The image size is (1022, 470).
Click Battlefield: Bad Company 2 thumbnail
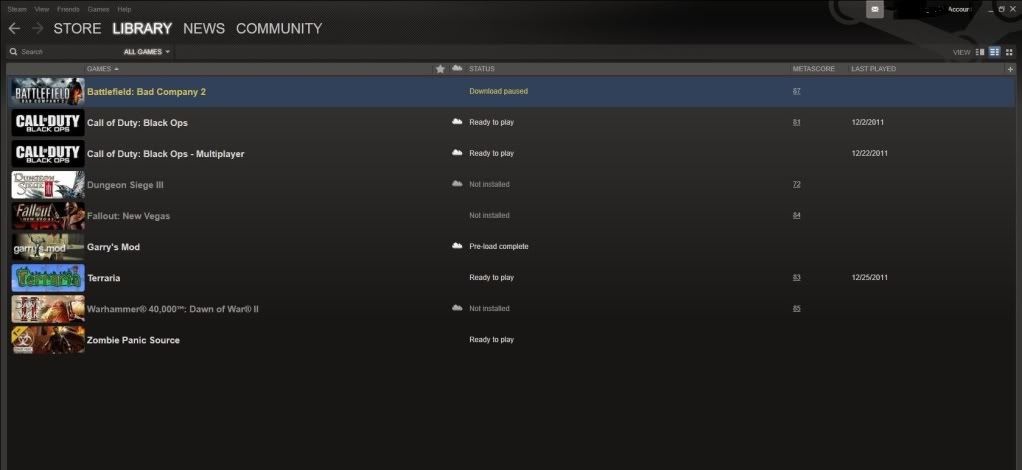pyautogui.click(x=48, y=92)
